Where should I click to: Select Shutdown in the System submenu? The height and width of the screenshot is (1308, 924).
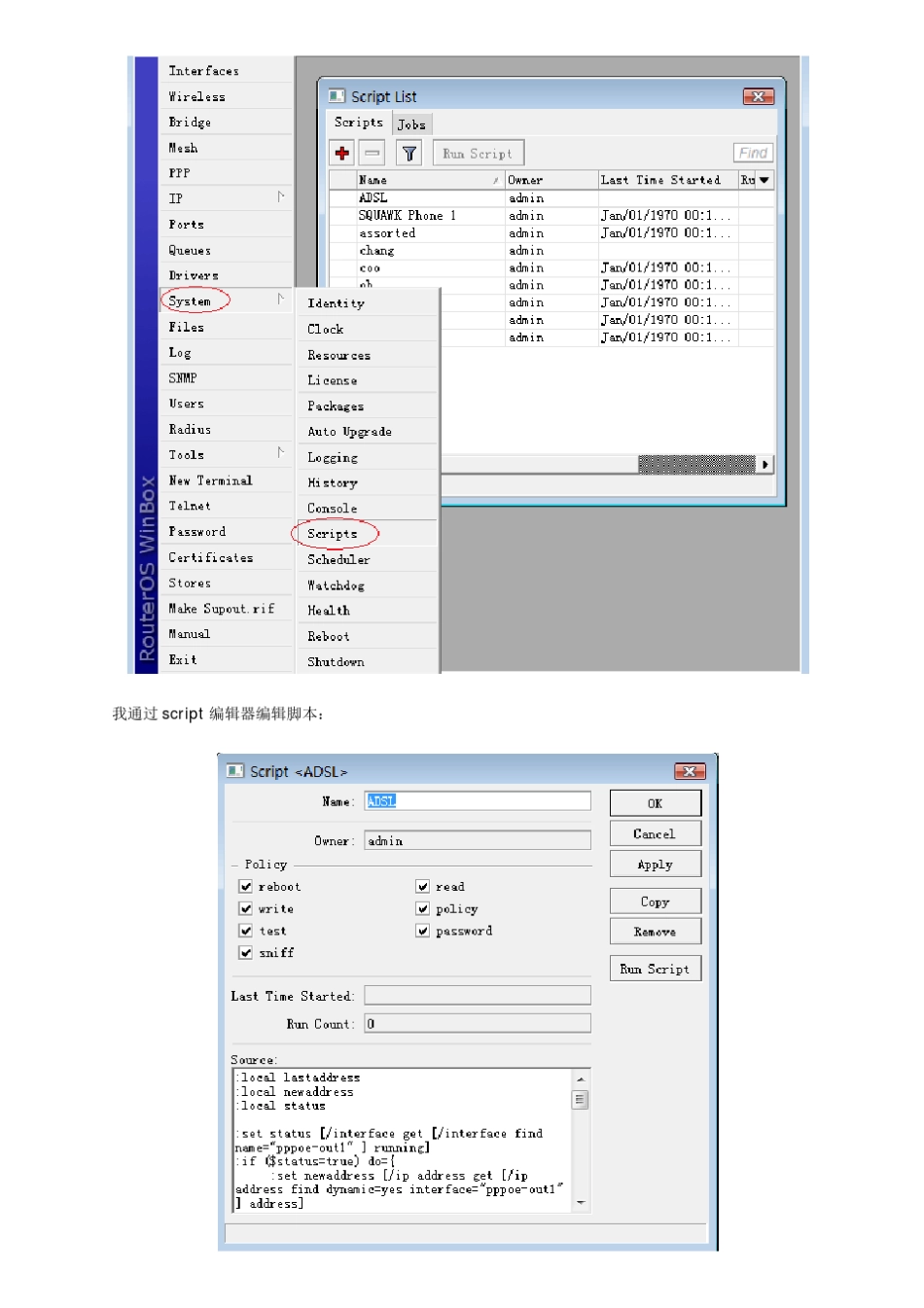(367, 661)
